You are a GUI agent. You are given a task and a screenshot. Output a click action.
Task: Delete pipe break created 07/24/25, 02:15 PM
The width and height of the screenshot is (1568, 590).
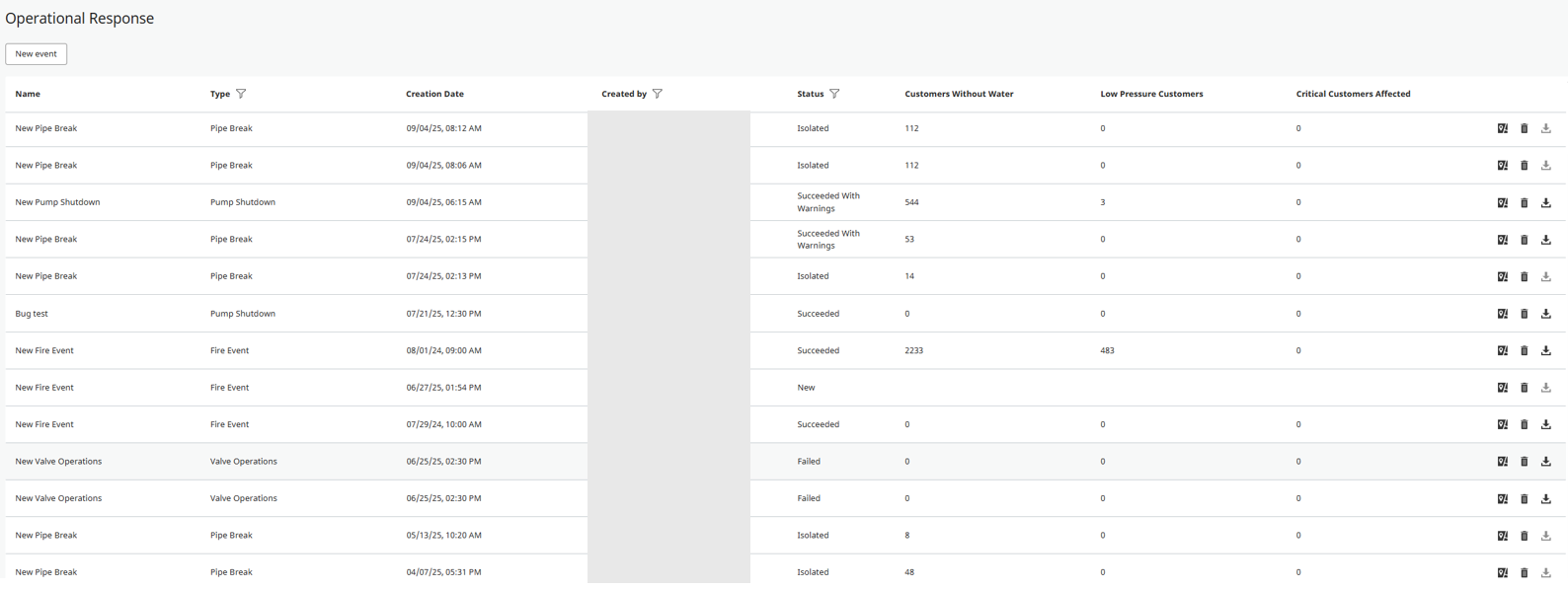[x=1524, y=240]
